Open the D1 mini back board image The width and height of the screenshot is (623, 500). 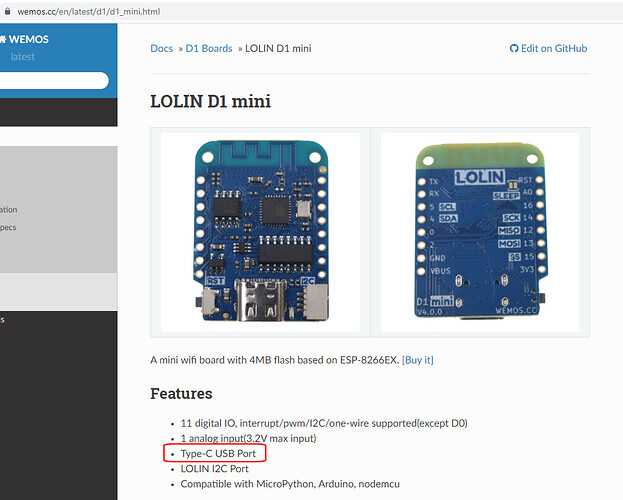tap(480, 232)
